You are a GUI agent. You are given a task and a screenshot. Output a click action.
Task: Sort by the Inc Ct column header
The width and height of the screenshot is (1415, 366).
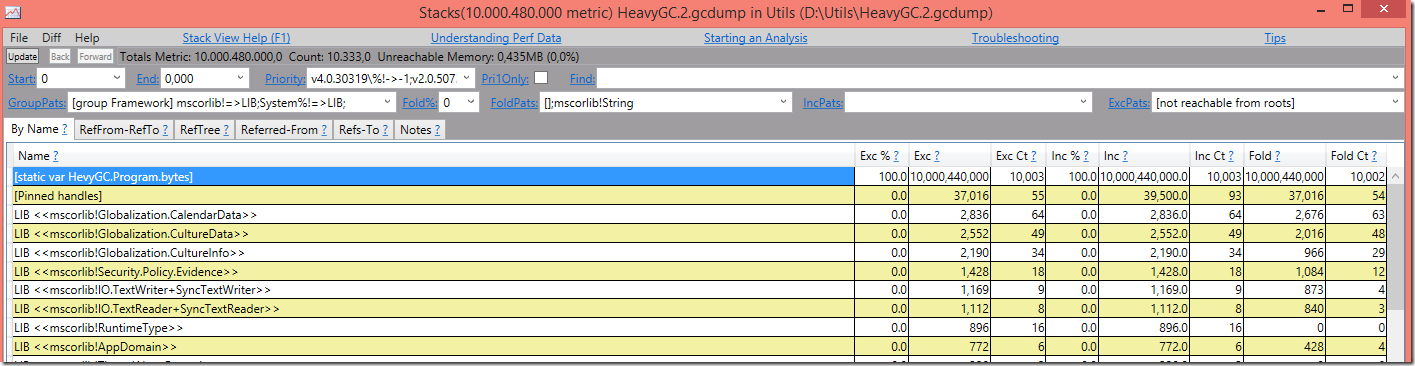tap(1209, 156)
